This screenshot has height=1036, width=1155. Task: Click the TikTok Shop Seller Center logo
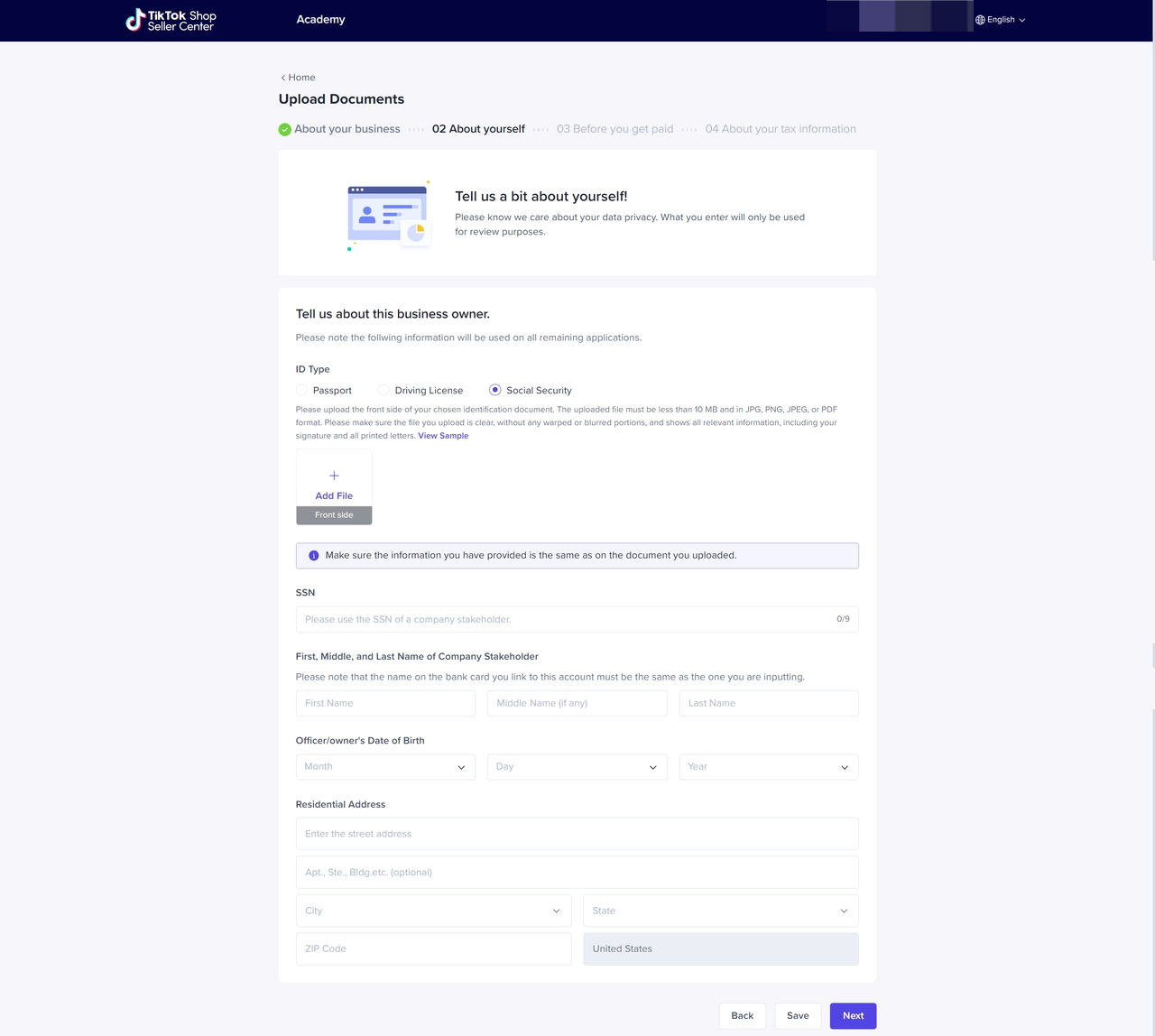pos(171,20)
